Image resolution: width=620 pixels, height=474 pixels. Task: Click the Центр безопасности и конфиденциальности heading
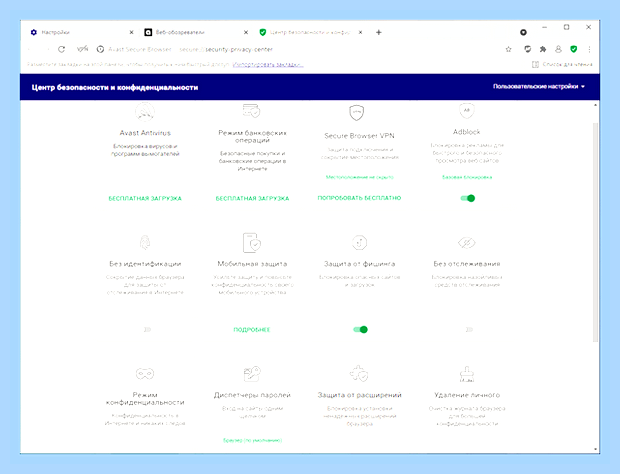click(115, 87)
